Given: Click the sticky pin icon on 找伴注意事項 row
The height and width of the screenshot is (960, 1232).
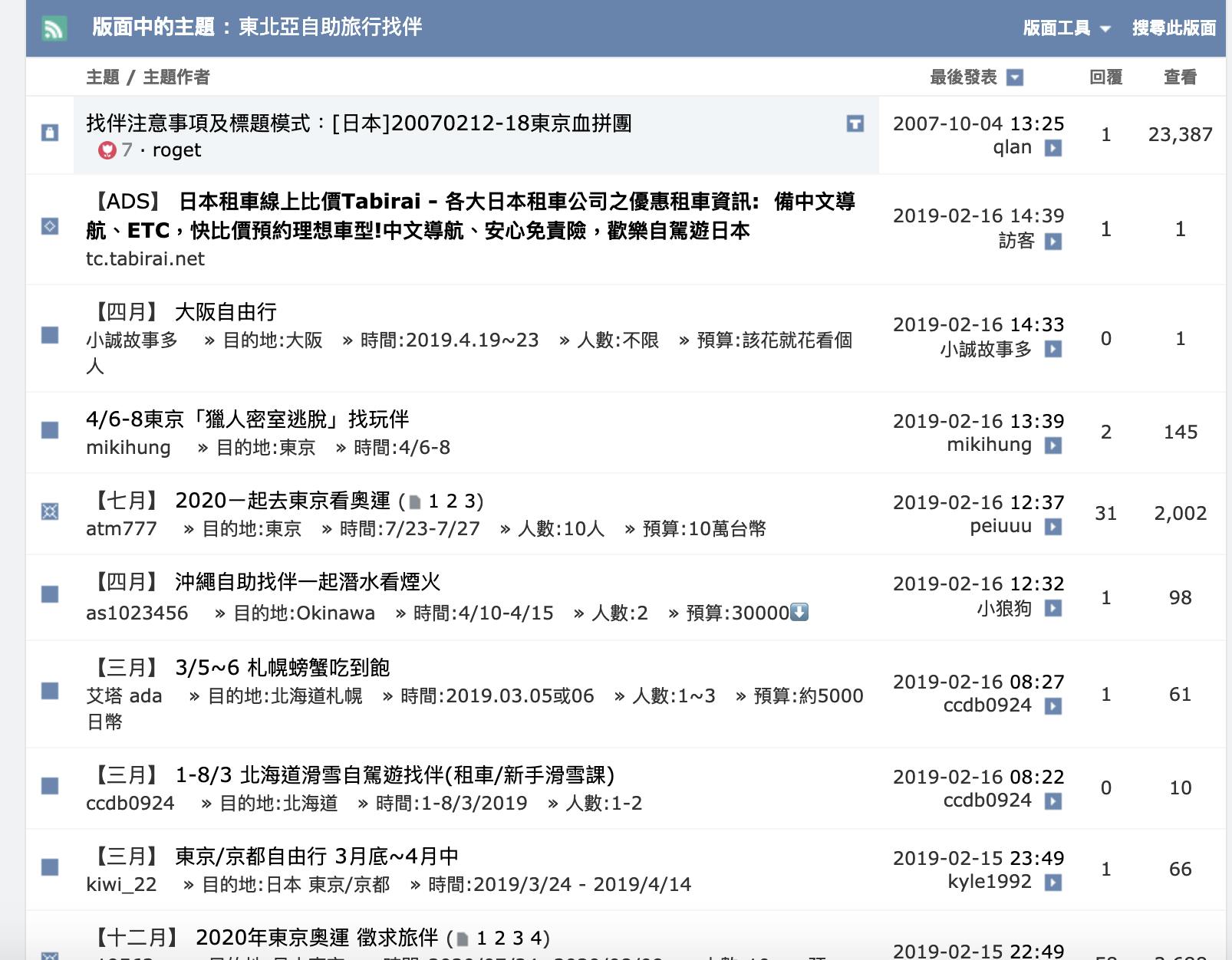Looking at the screenshot, I should [x=855, y=123].
